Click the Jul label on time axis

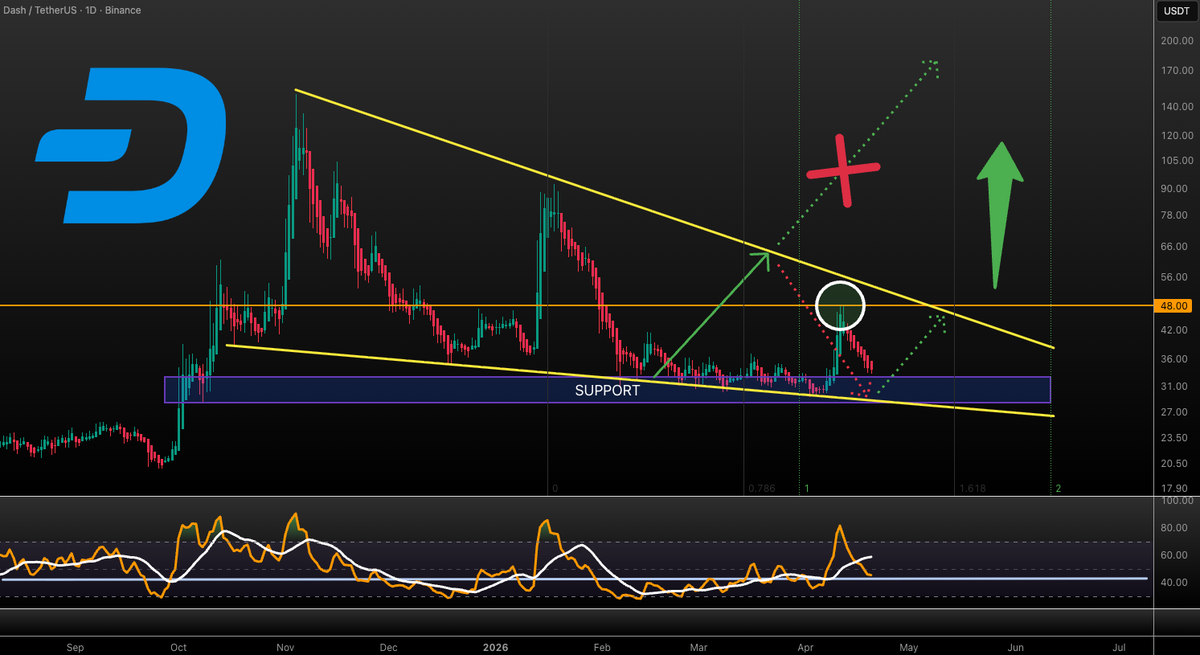click(1119, 646)
